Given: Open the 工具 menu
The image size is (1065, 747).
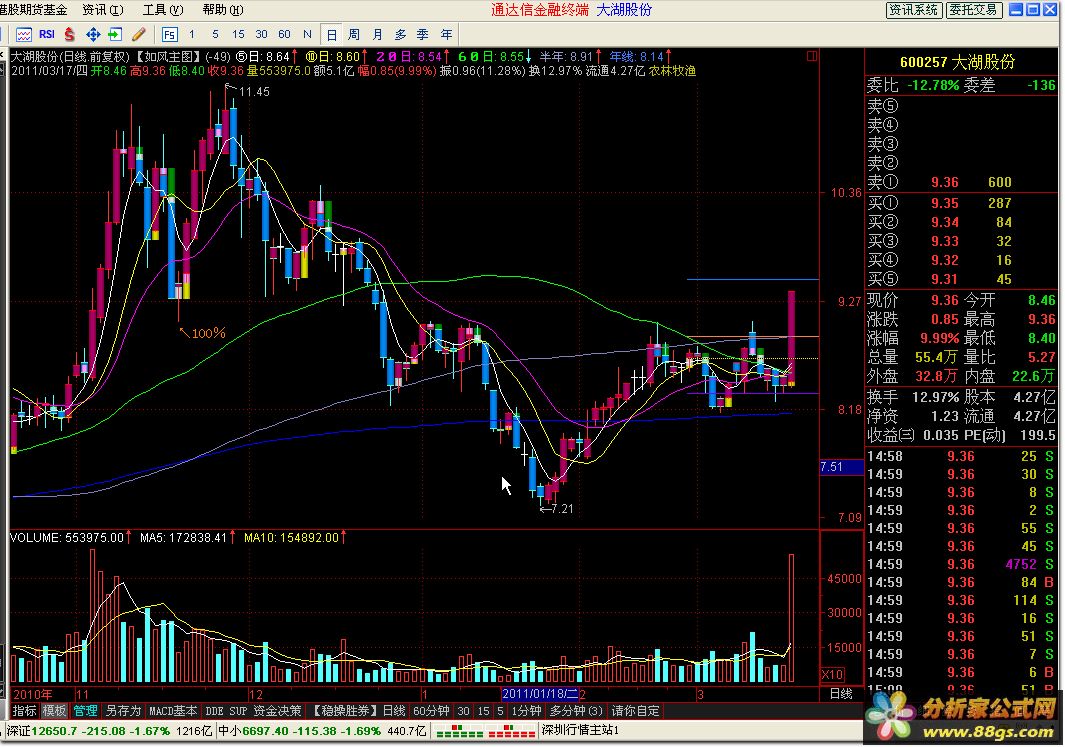Looking at the screenshot, I should pos(163,10).
